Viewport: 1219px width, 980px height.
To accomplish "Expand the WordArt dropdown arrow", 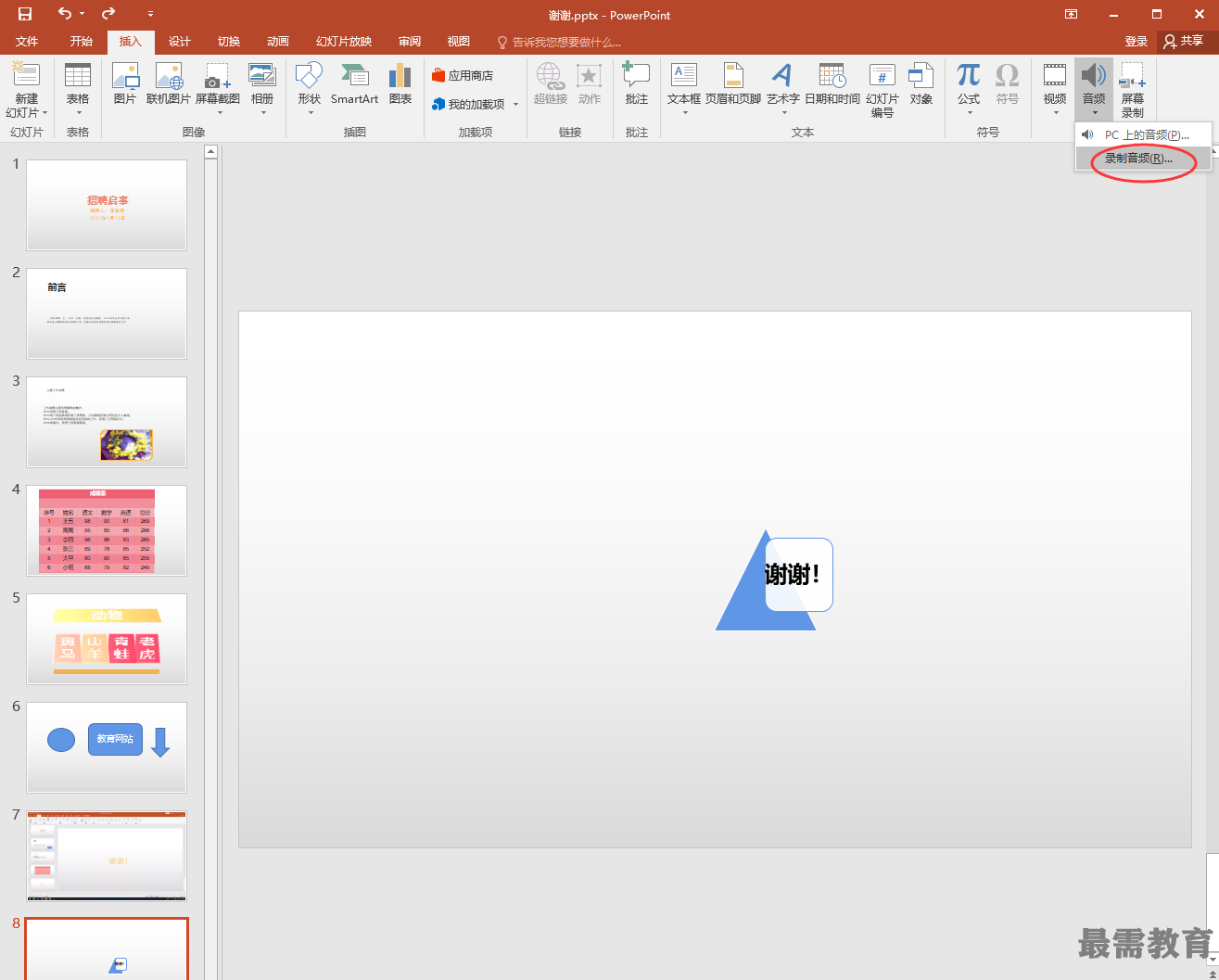I will (784, 113).
